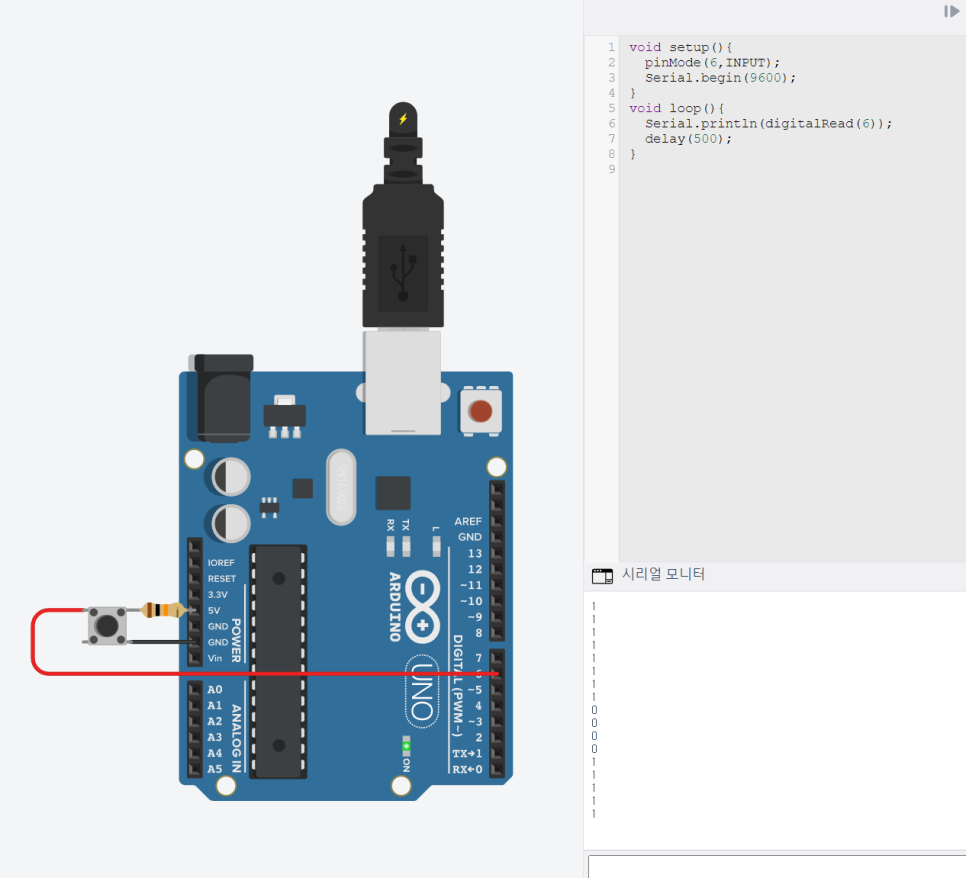
Task: Focus the serial monitor input field
Action: 776,866
